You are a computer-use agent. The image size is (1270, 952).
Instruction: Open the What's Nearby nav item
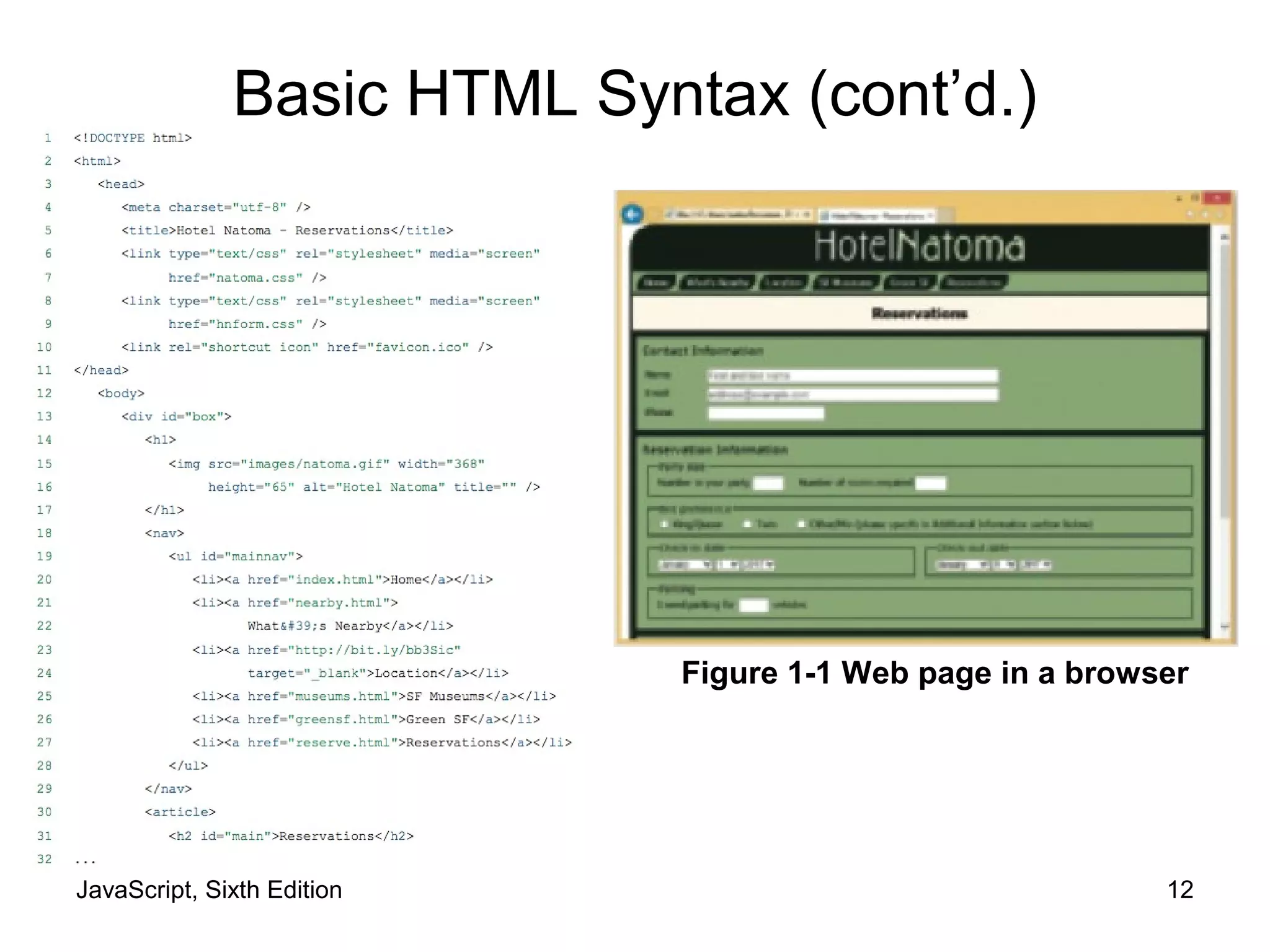tap(717, 283)
